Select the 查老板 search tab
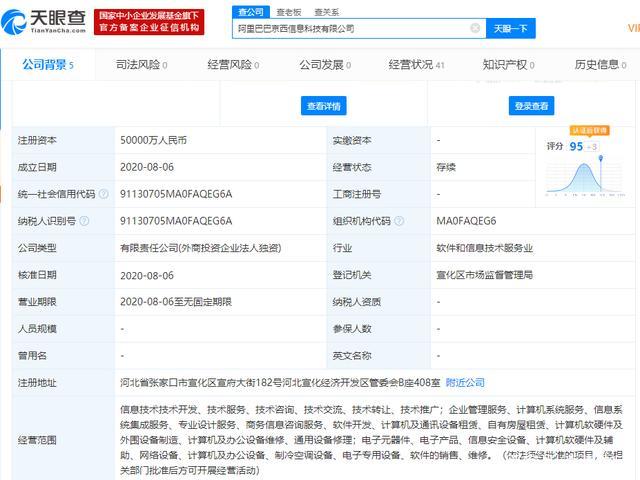Viewport: 640px width, 480px height. tap(289, 12)
